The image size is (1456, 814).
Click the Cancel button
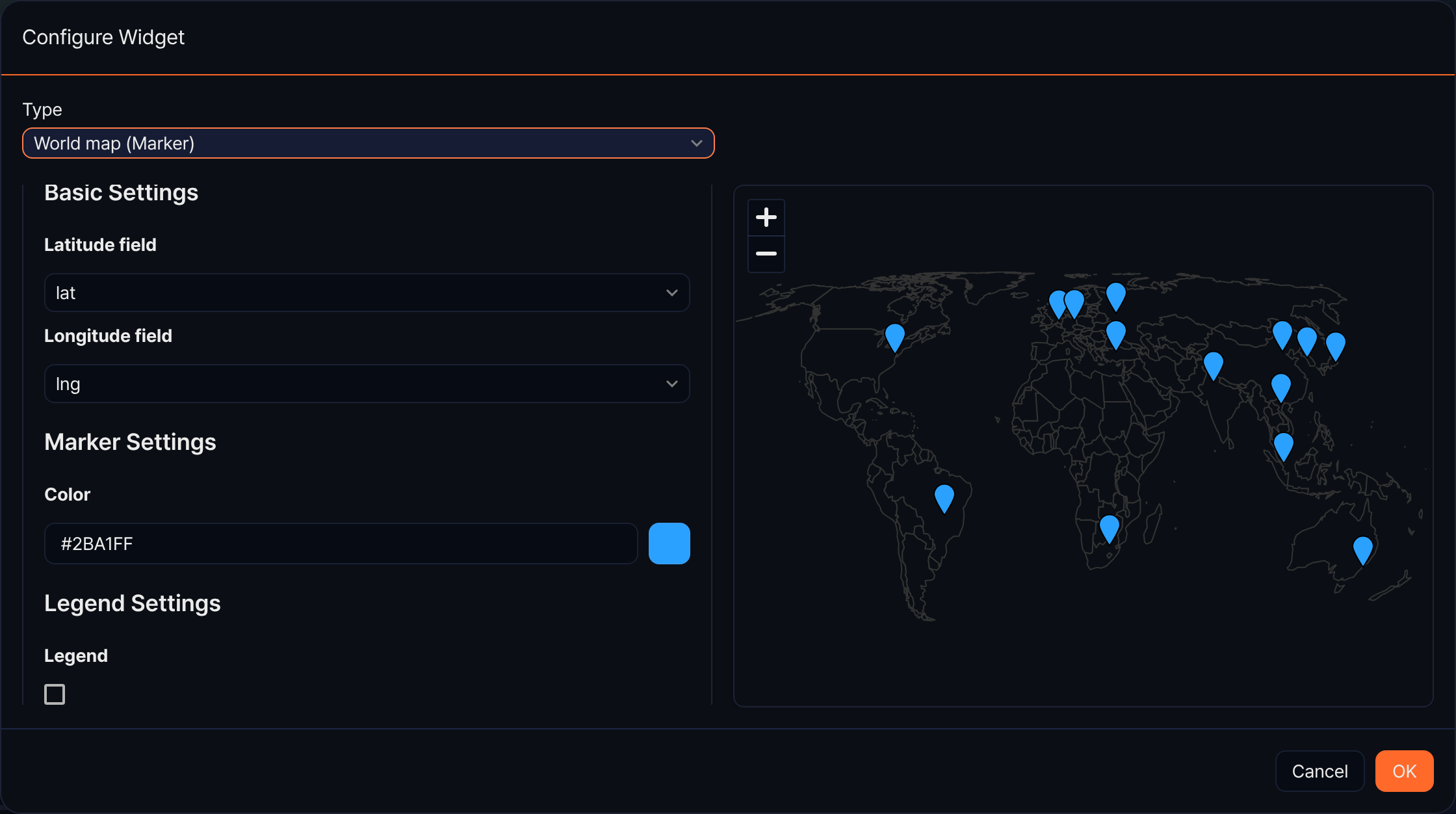coord(1319,771)
